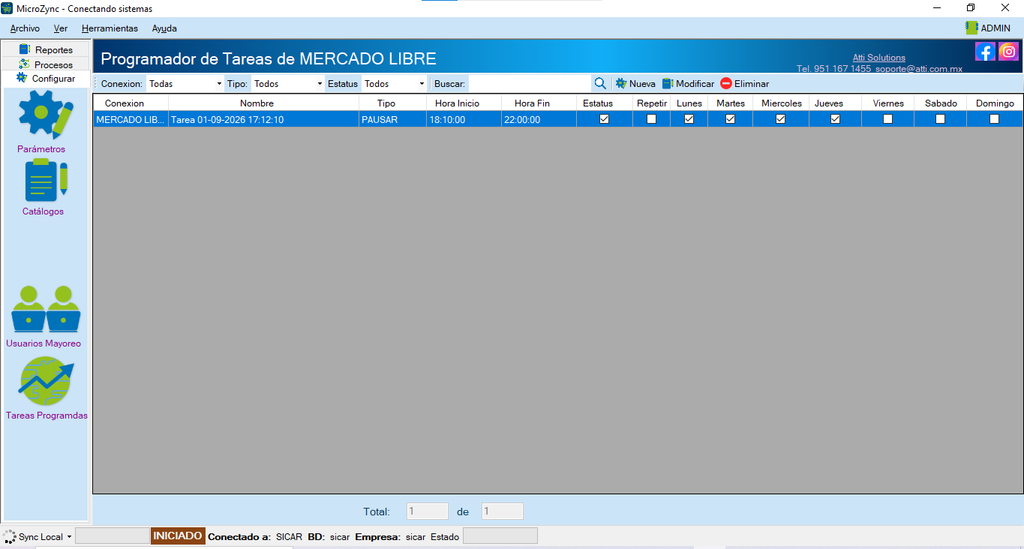Open the Herramientas menu
The image size is (1024, 549).
[x=110, y=28]
